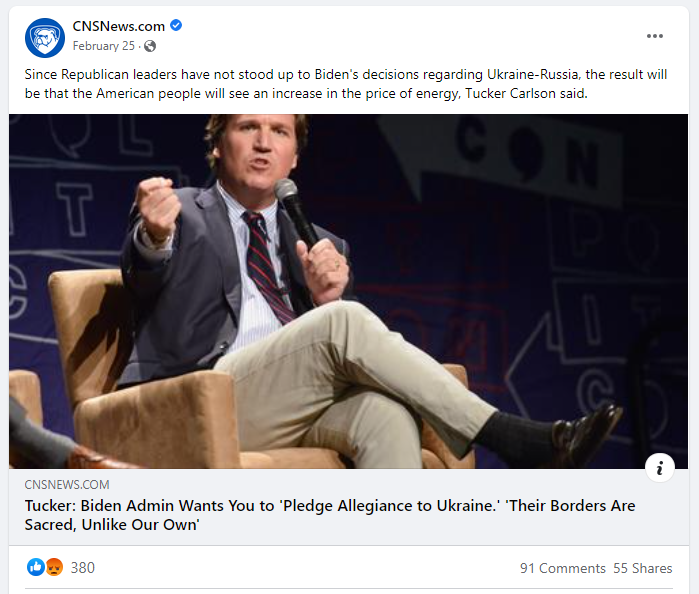Open the three-dot post options menu

click(655, 36)
